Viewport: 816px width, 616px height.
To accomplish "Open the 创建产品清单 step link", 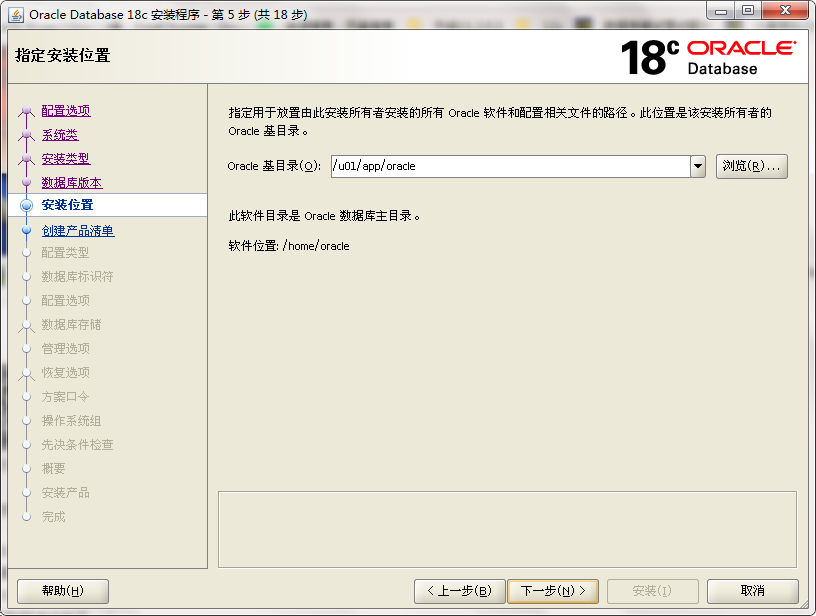I will click(x=78, y=230).
